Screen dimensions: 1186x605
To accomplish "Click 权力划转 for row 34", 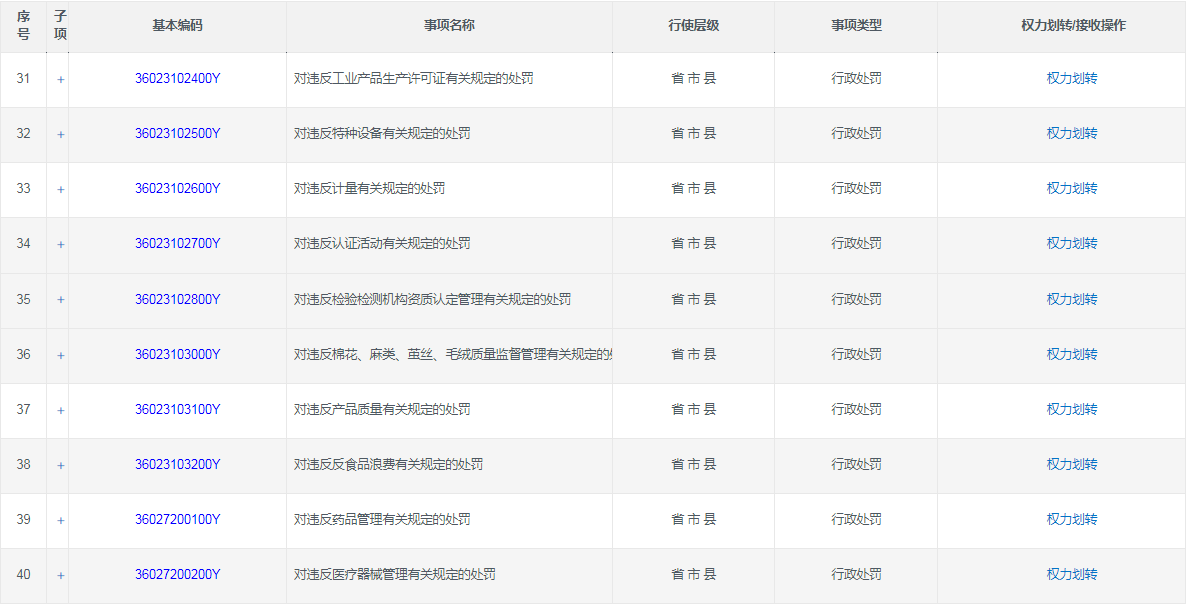I will tap(1071, 243).
